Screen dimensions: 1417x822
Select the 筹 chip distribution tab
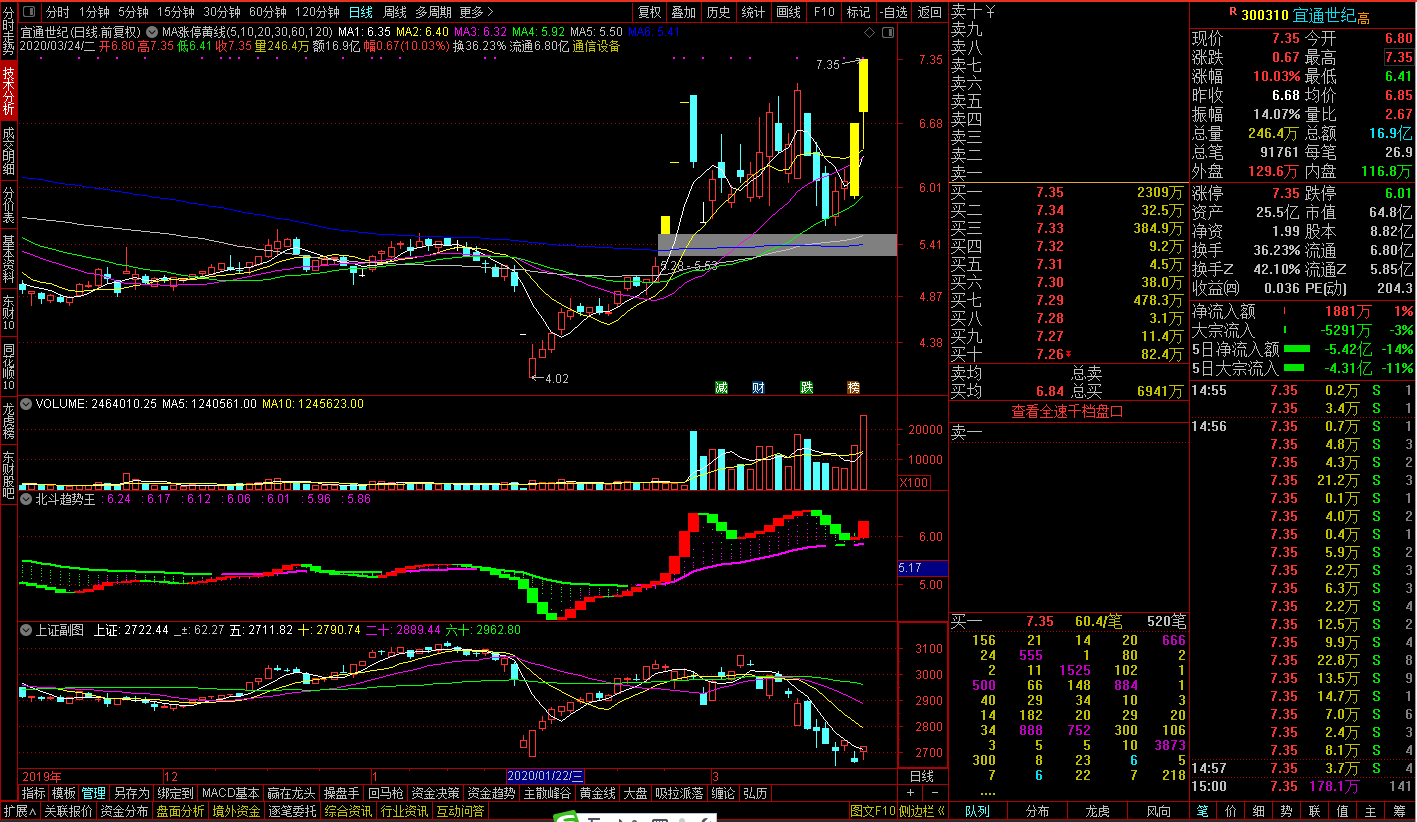(1399, 811)
